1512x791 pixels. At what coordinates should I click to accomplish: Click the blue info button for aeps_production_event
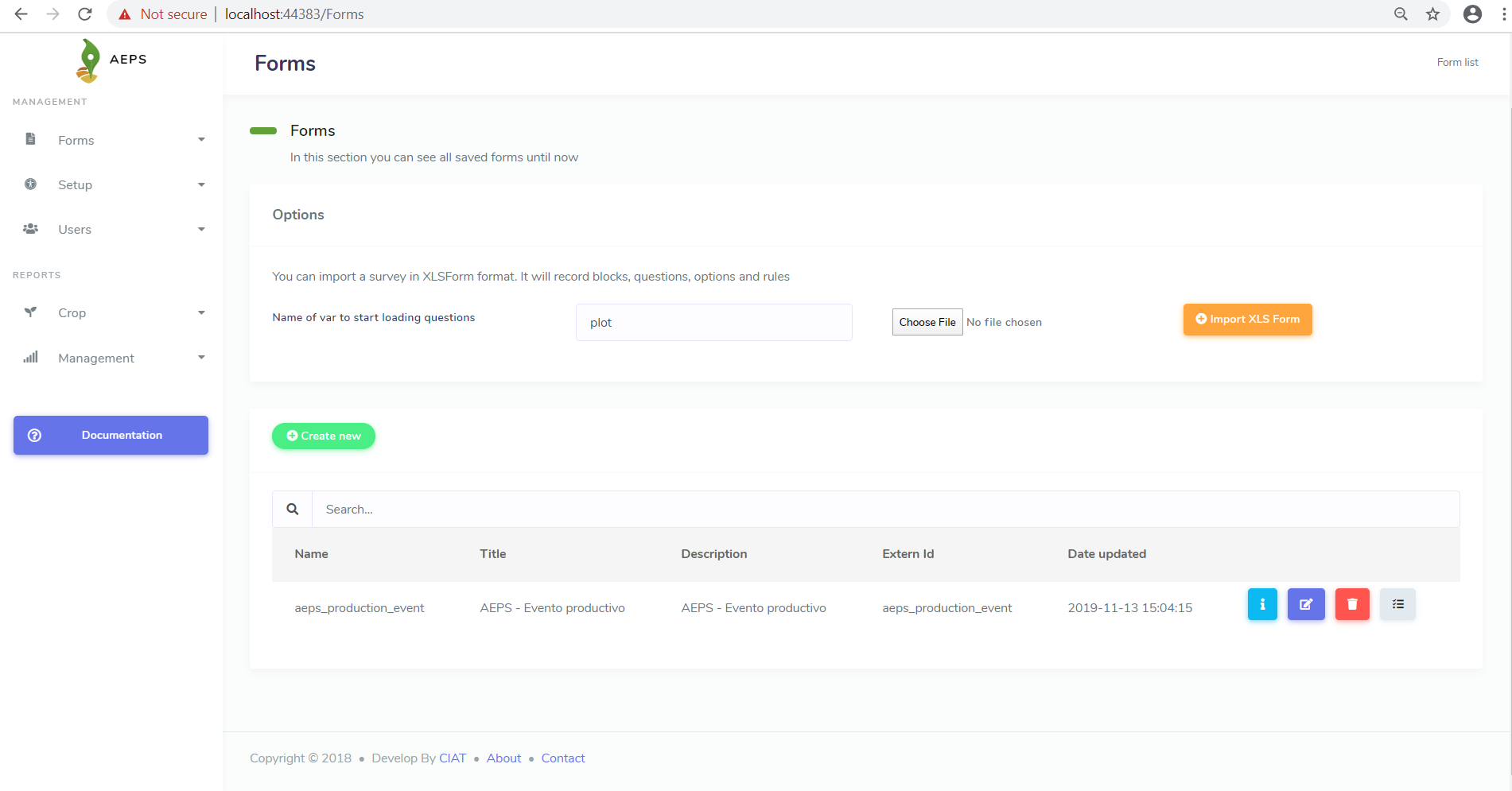click(1262, 604)
